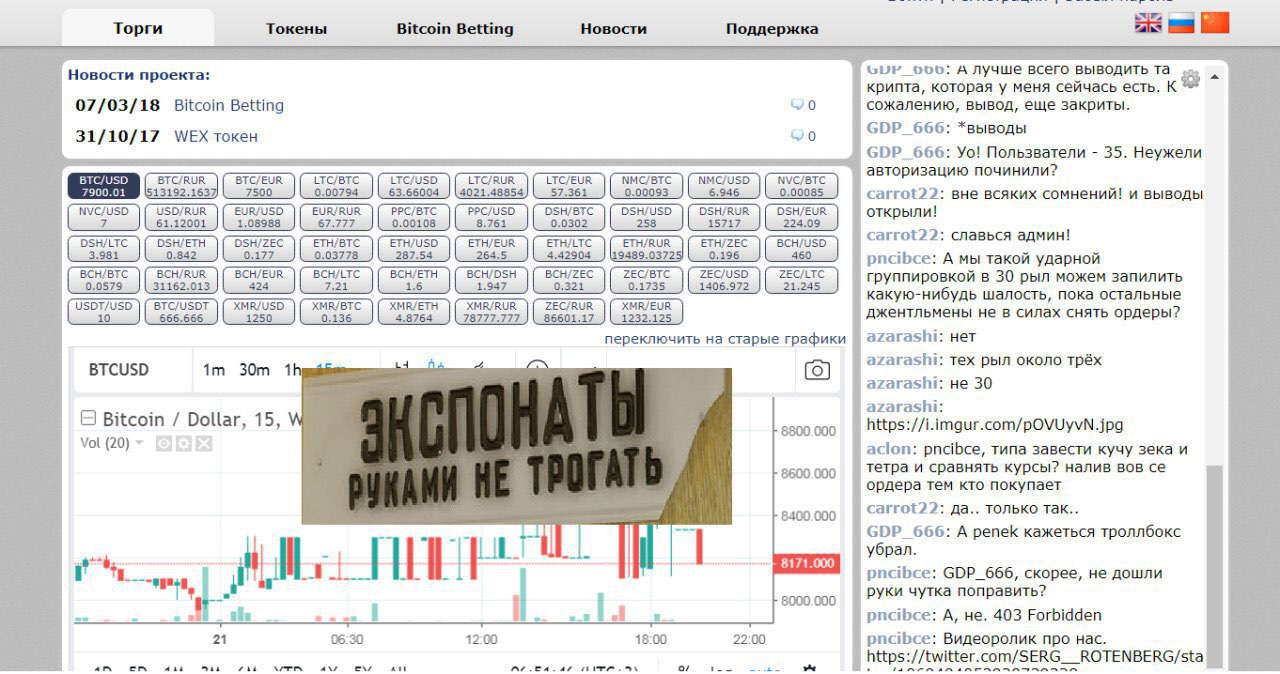Viewport: 1280px width, 674px height.
Task: Select DSH/EUR pair button
Action: [801, 217]
